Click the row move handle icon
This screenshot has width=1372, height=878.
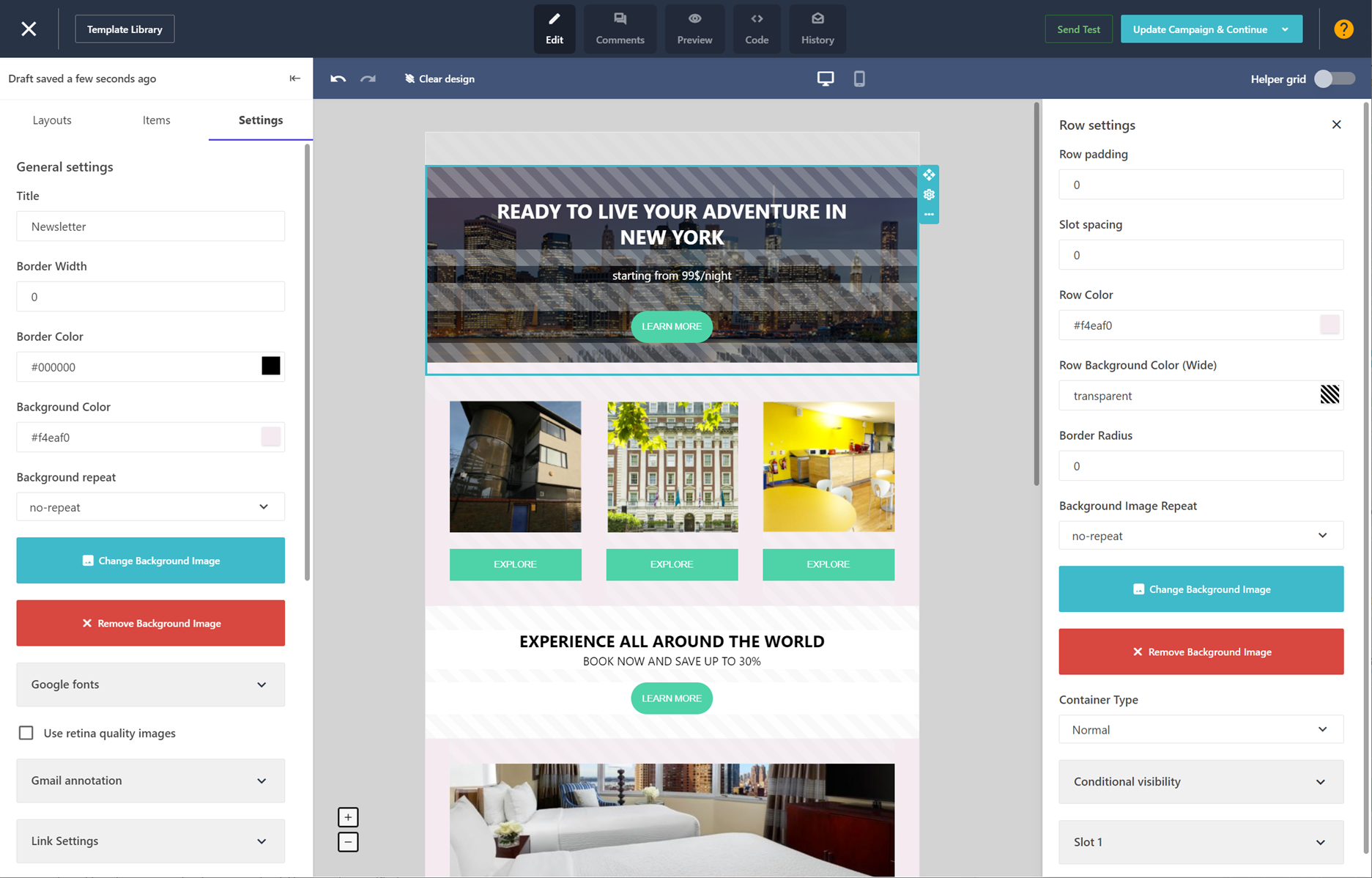tap(929, 175)
